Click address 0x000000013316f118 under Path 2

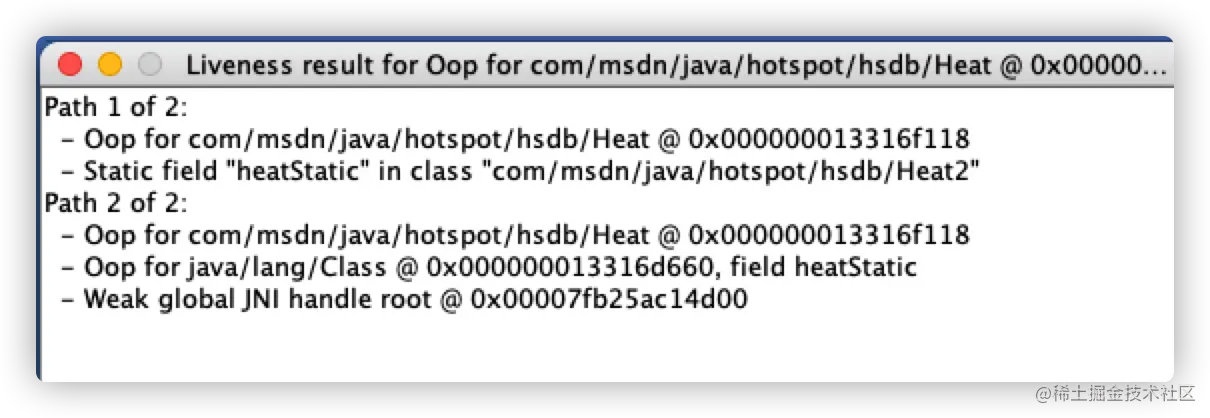point(826,235)
